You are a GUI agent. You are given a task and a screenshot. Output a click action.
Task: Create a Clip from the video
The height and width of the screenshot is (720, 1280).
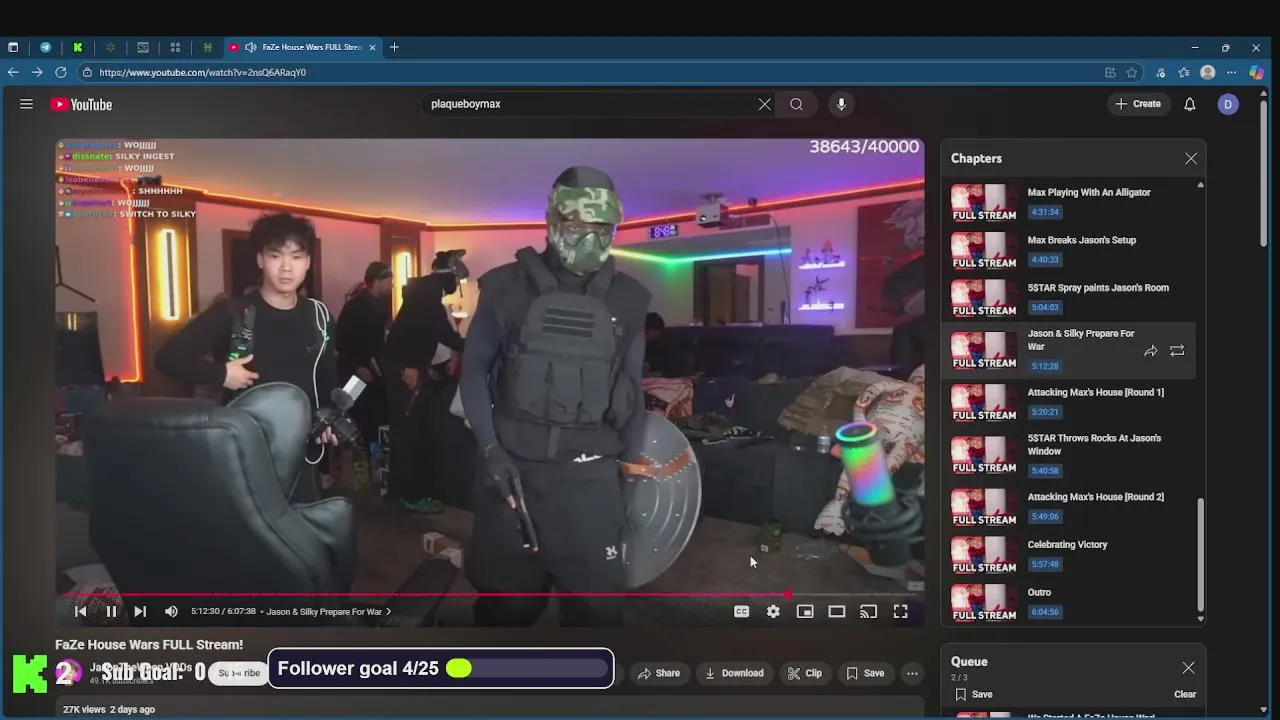tap(804, 673)
